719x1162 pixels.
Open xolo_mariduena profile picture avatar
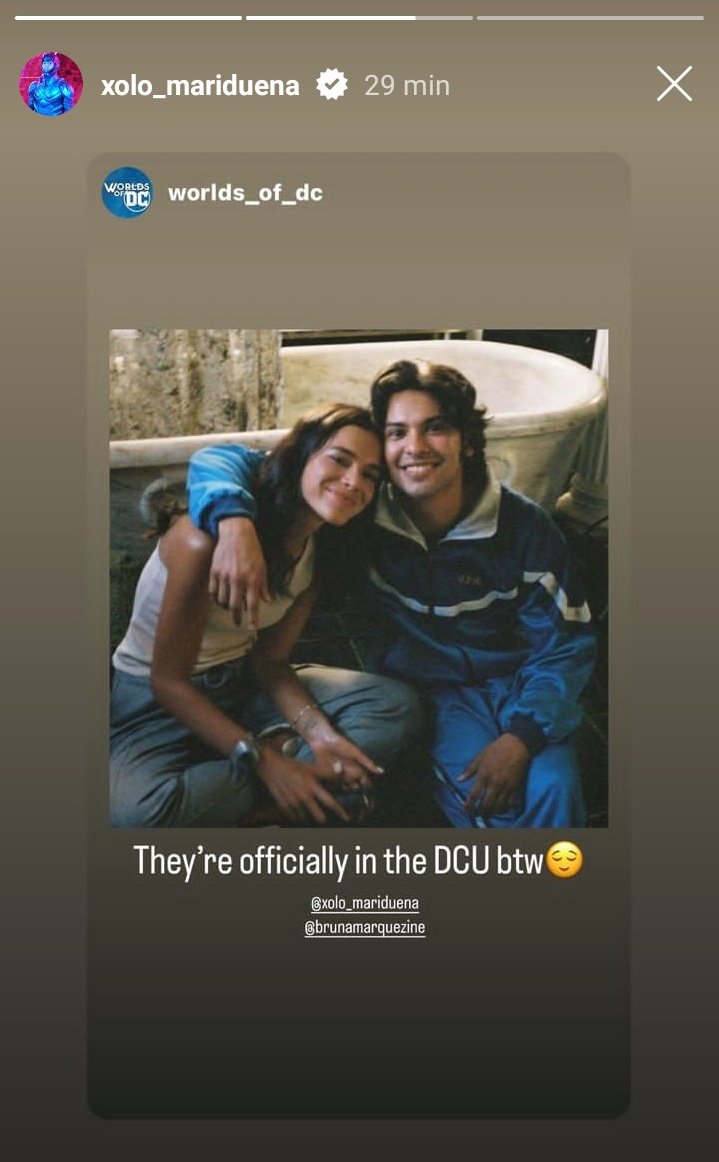point(50,84)
